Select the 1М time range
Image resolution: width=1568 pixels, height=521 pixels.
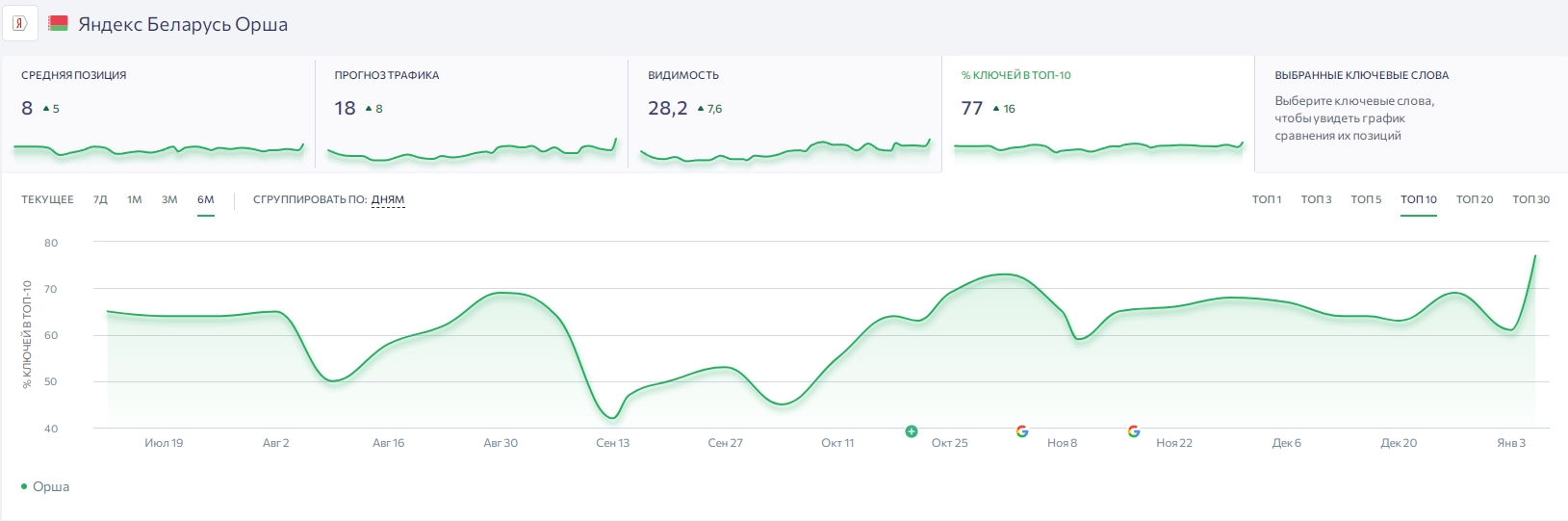click(134, 199)
